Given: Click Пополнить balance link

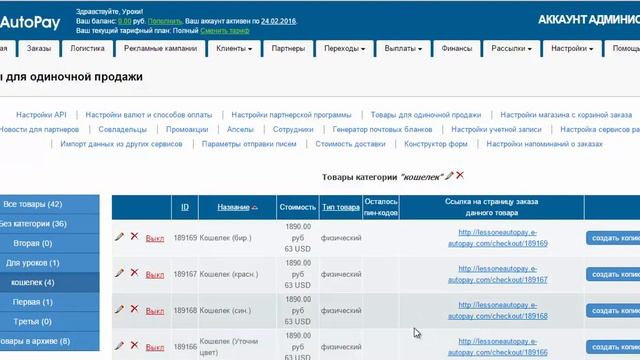Looking at the screenshot, I should click(x=164, y=21).
